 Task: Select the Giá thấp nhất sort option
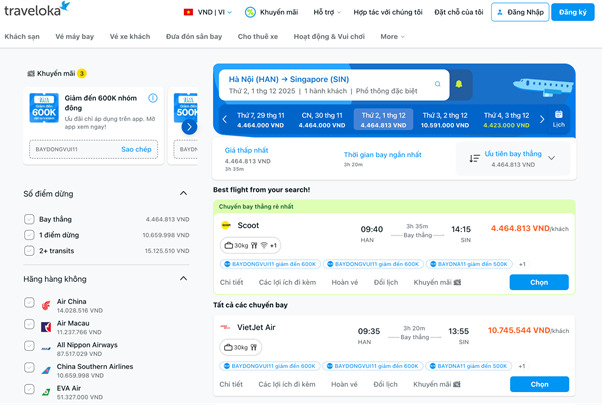tap(248, 159)
